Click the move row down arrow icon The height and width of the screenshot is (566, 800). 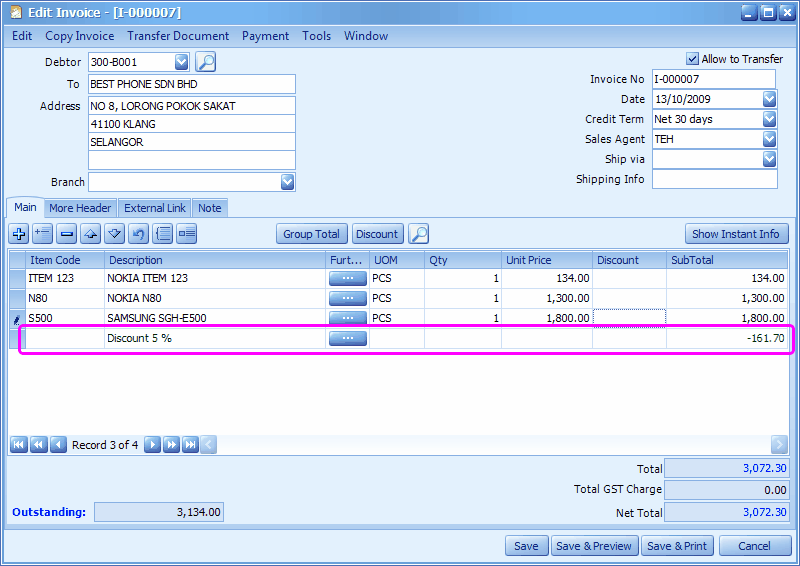[115, 234]
